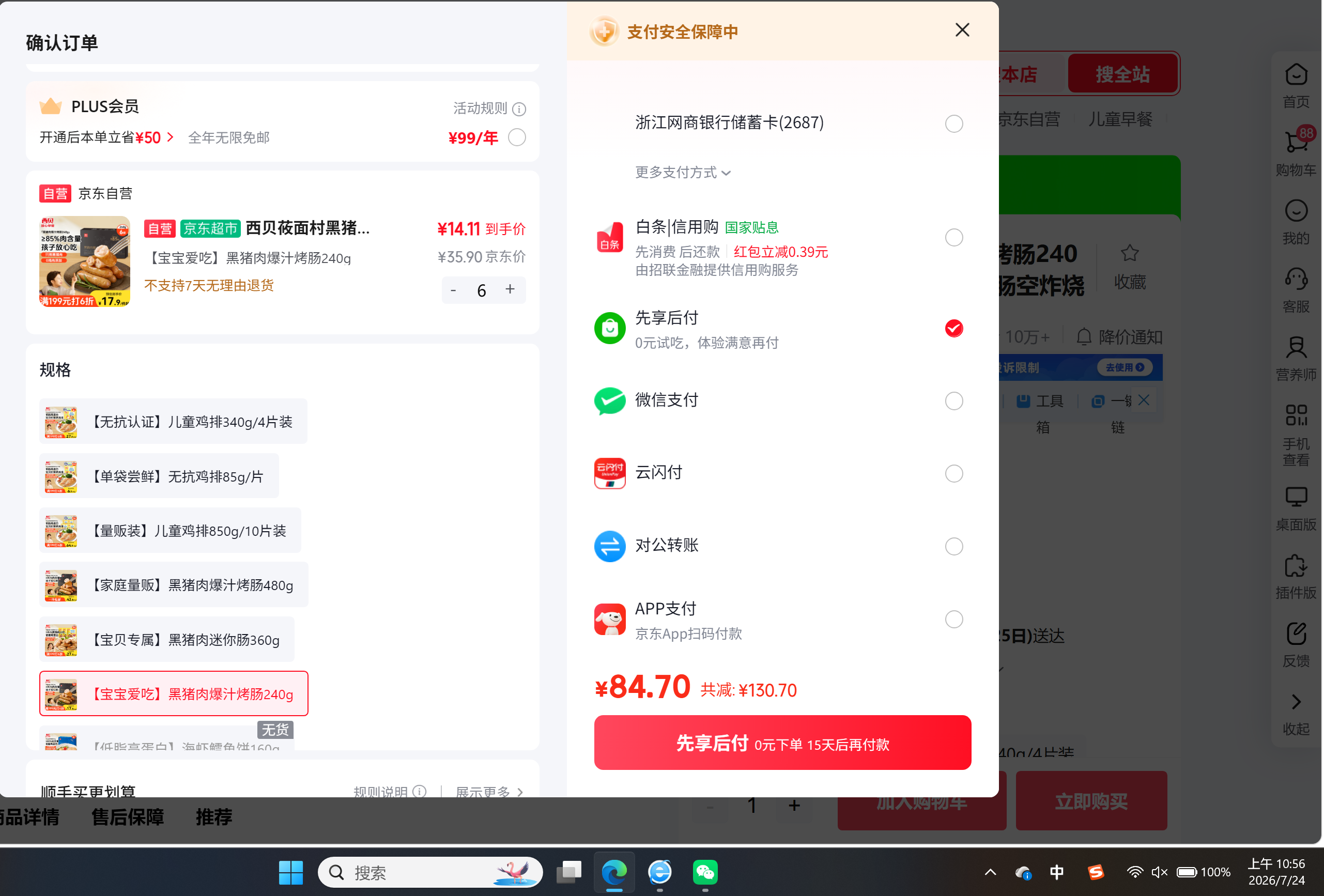1324x896 pixels.
Task: Select 对公转账 radio button
Action: pos(953,546)
